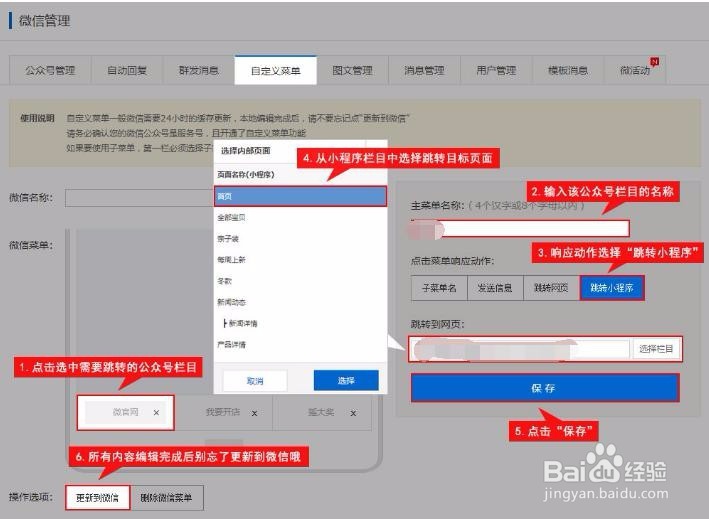Delete 我要开店 menu item via its x
Viewport: 709px width, 519px height.
(x=255, y=413)
